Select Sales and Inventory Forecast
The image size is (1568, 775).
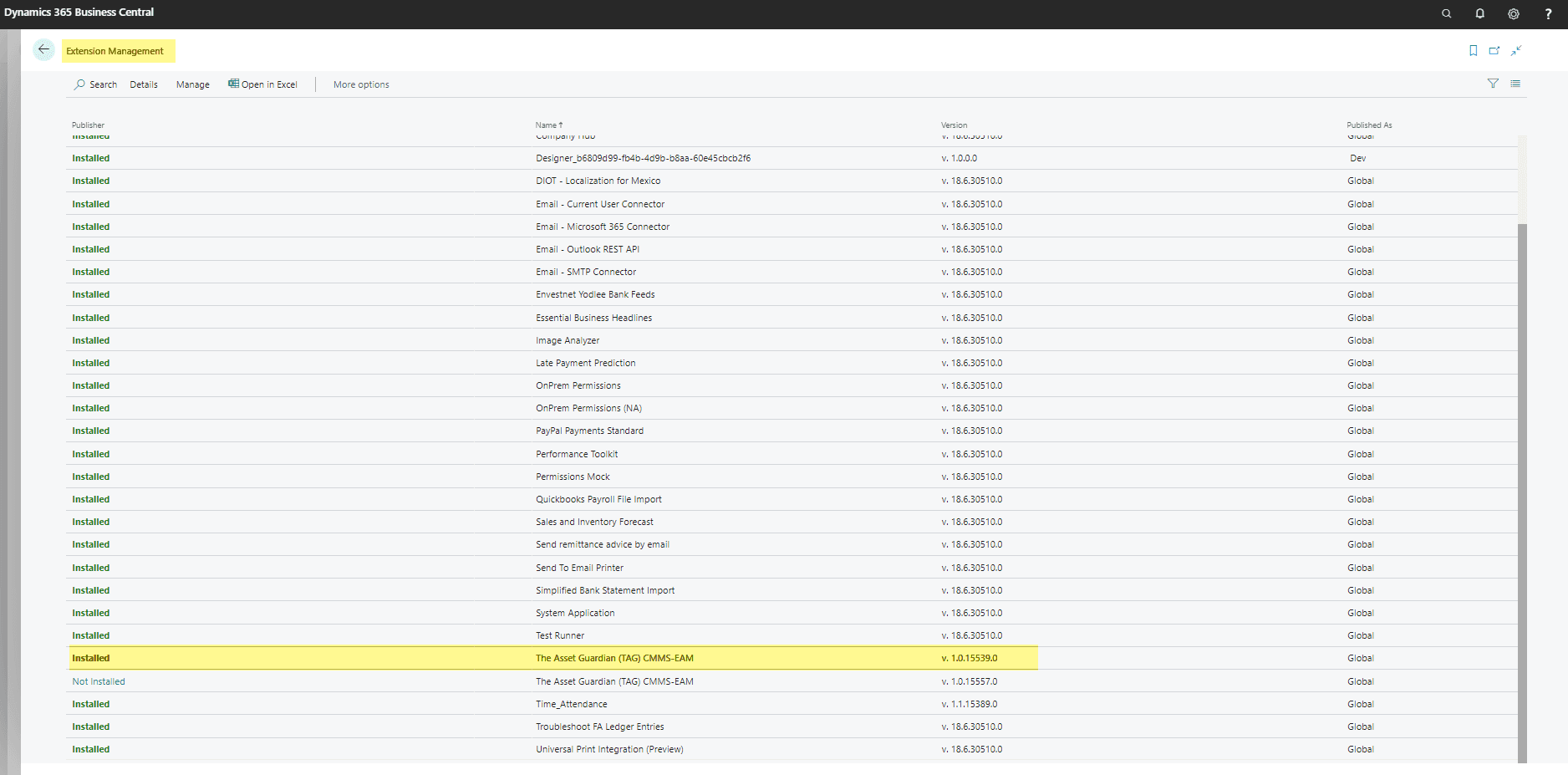[594, 522]
